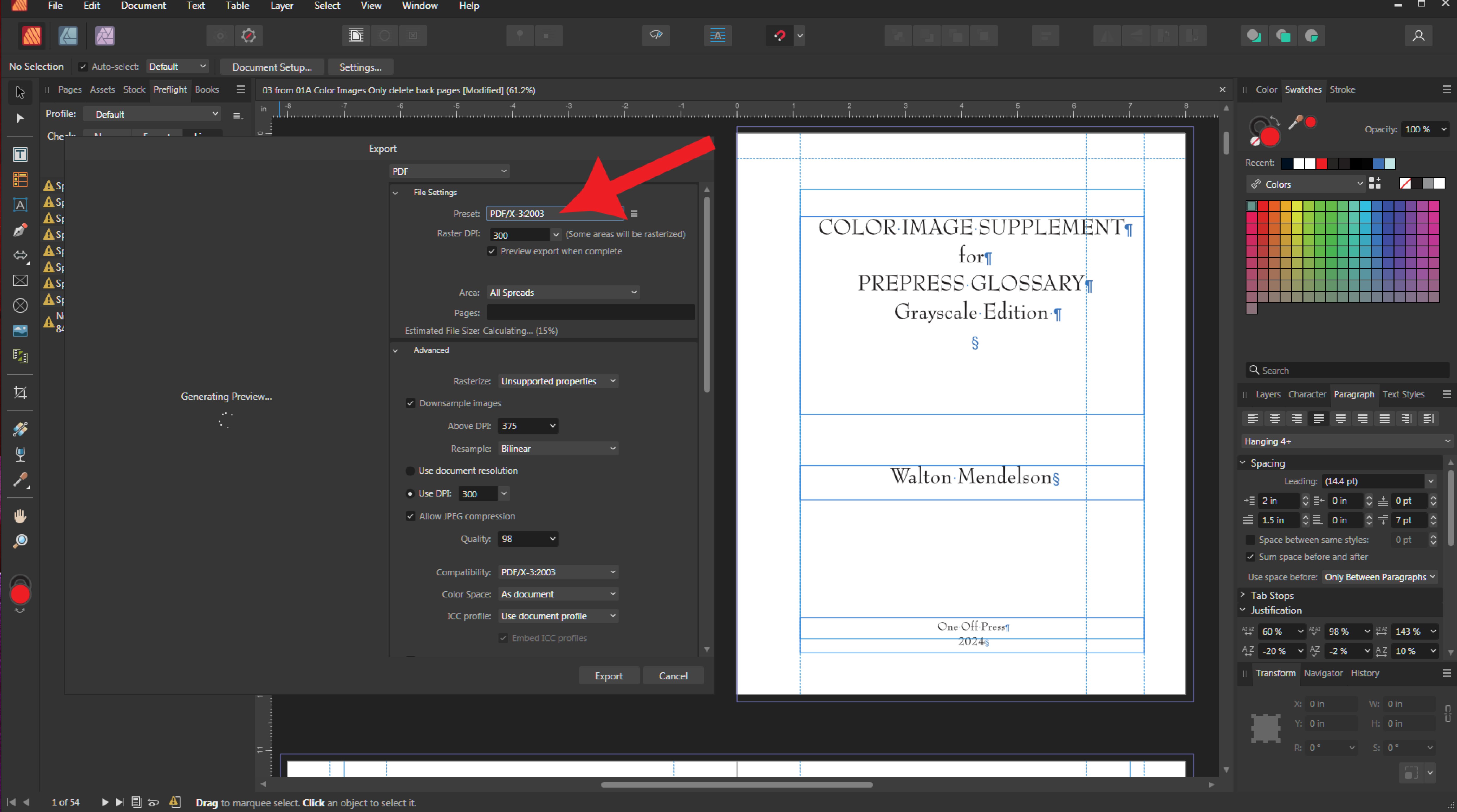Collapse the File Settings section
This screenshot has width=1457, height=812.
[395, 193]
